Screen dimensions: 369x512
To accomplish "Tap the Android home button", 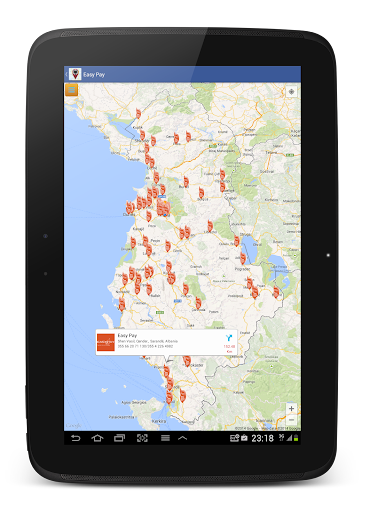I will coord(97,438).
